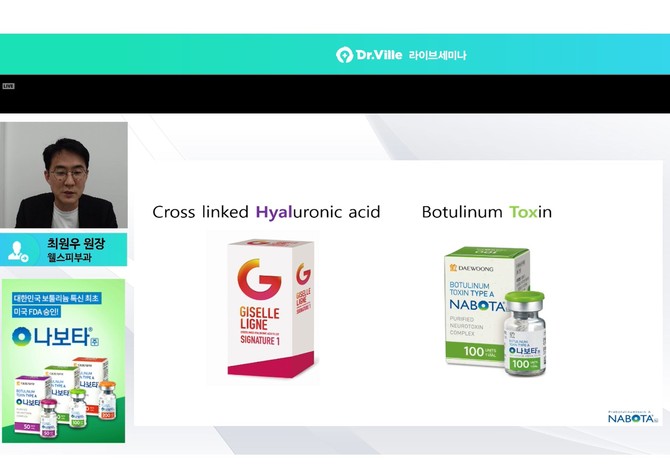Click the 미국 FDA 승인 text banner
670x469 pixels.
tap(36, 312)
